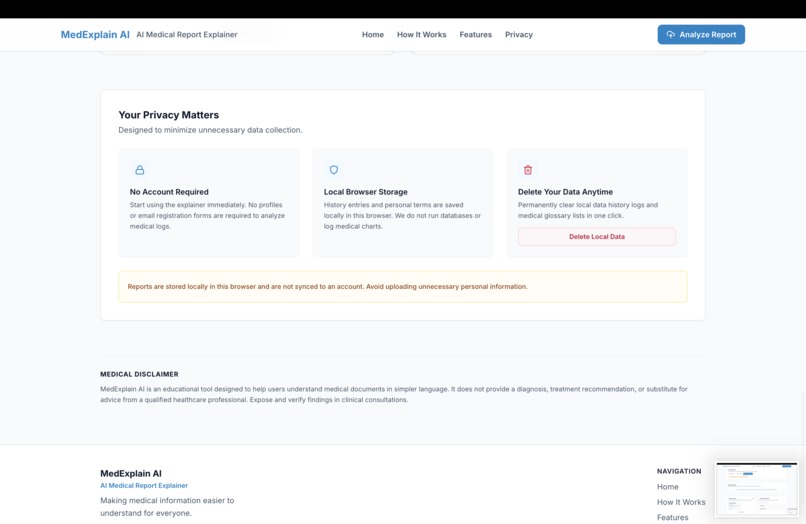Select Privacy in the top navigation bar
Image resolution: width=806 pixels, height=524 pixels.
click(519, 34)
